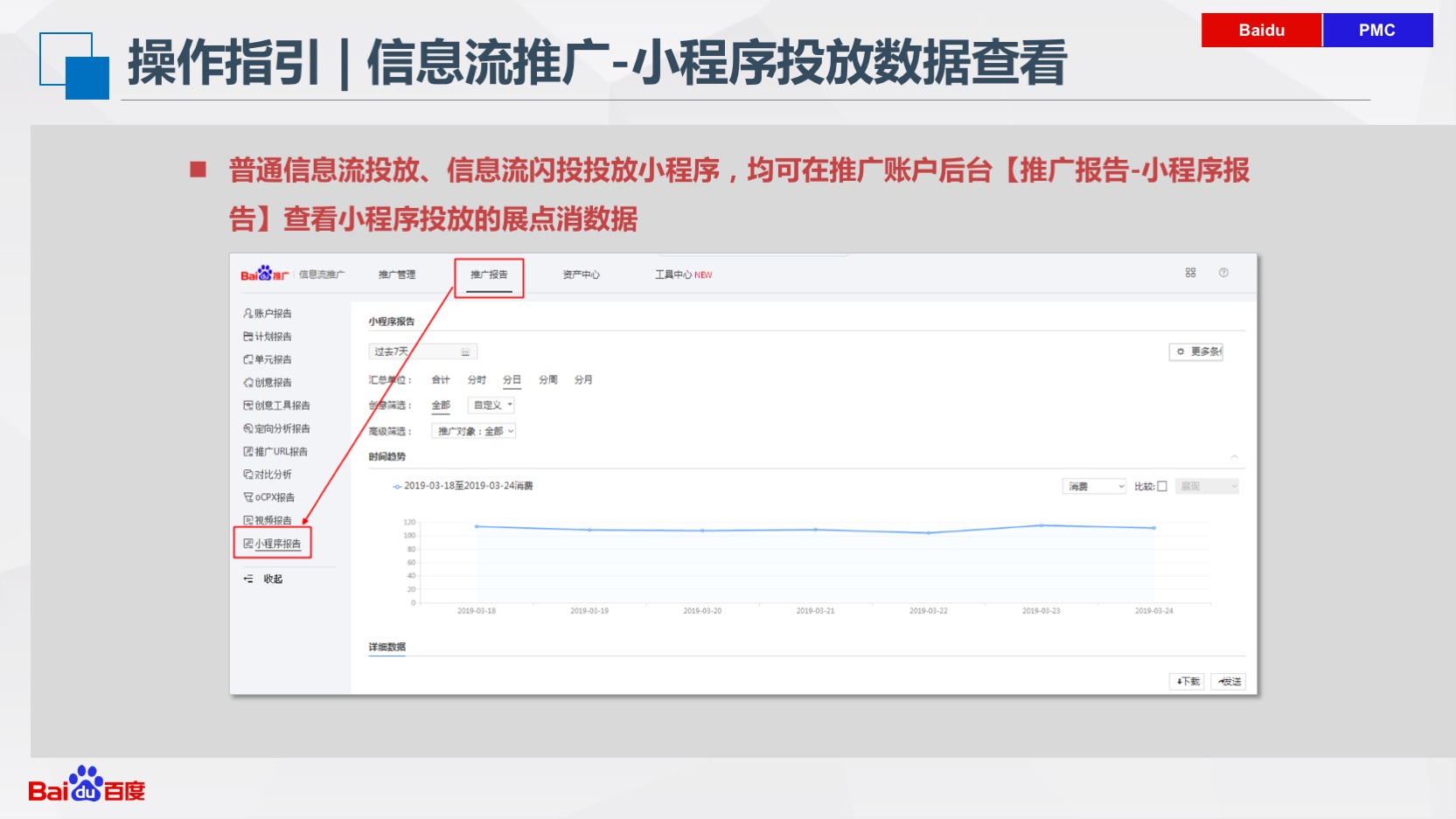Click the 下载 button
The height and width of the screenshot is (819, 1456).
point(1187,681)
